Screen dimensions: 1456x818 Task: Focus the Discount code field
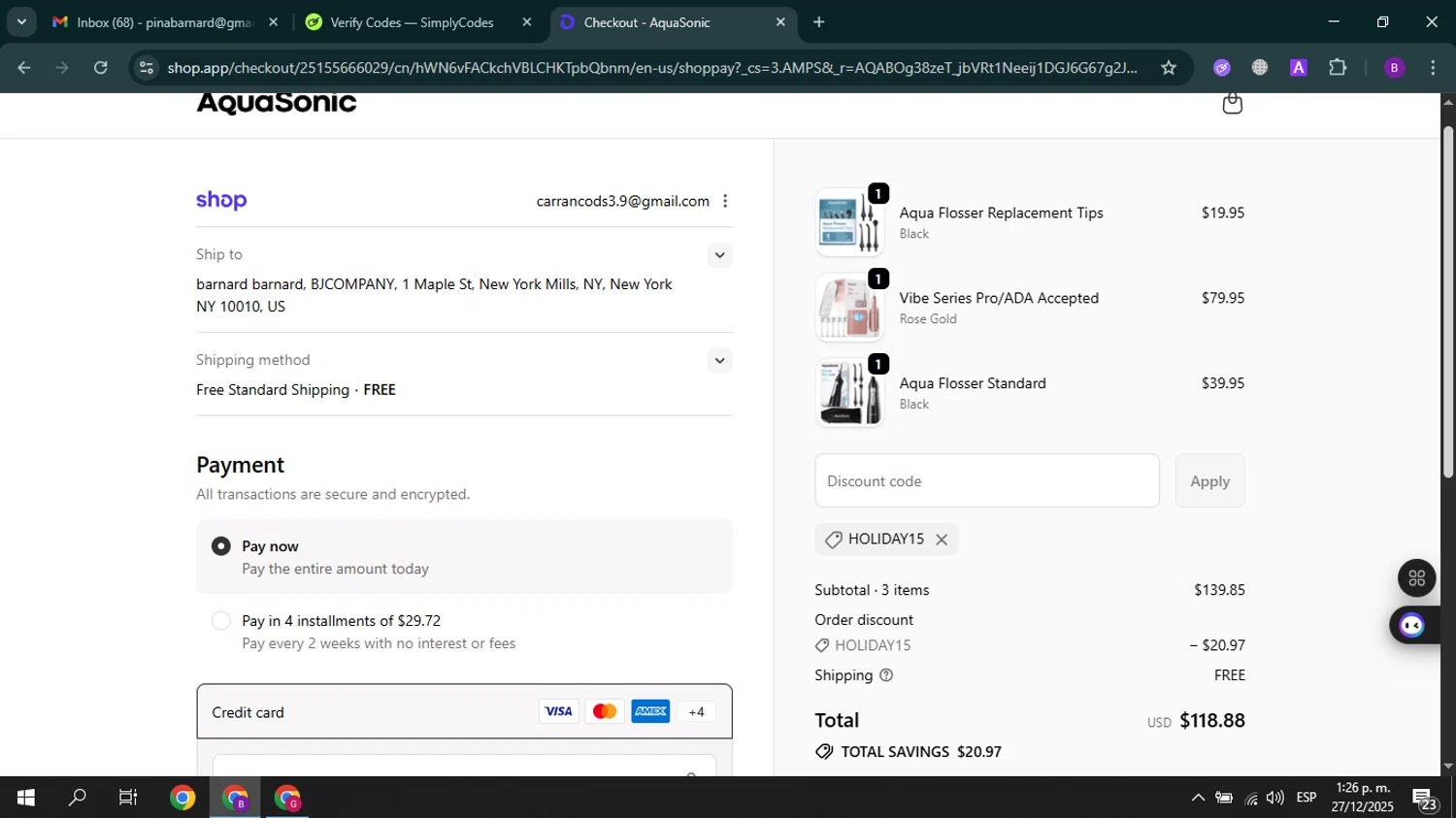tap(987, 481)
